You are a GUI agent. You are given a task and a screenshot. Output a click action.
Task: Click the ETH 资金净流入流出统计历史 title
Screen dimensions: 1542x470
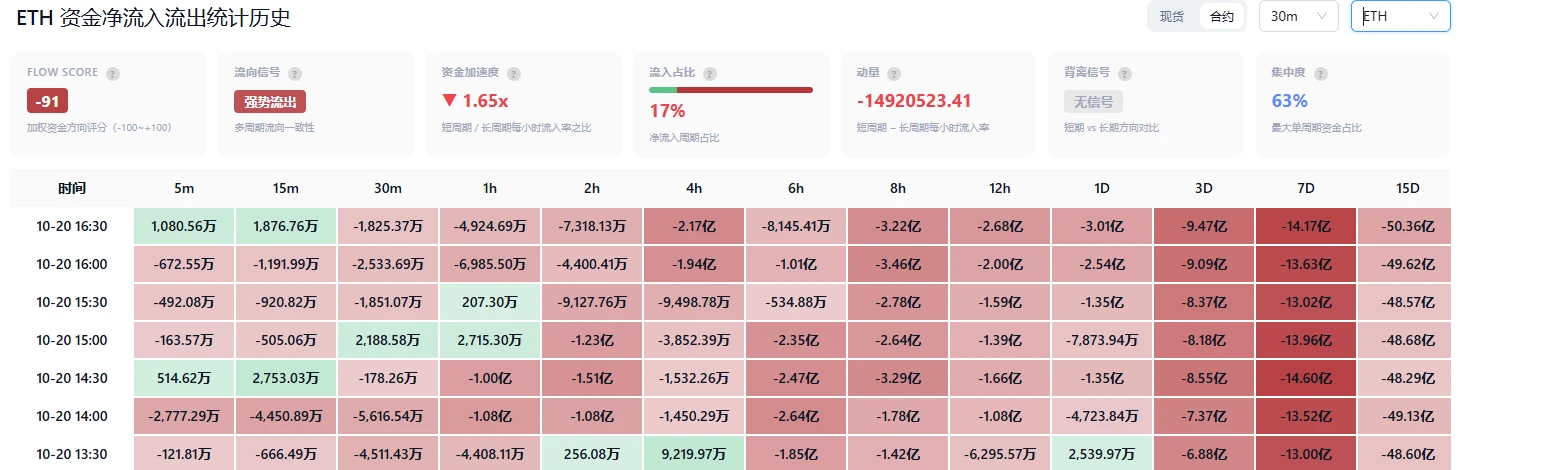[x=153, y=17]
